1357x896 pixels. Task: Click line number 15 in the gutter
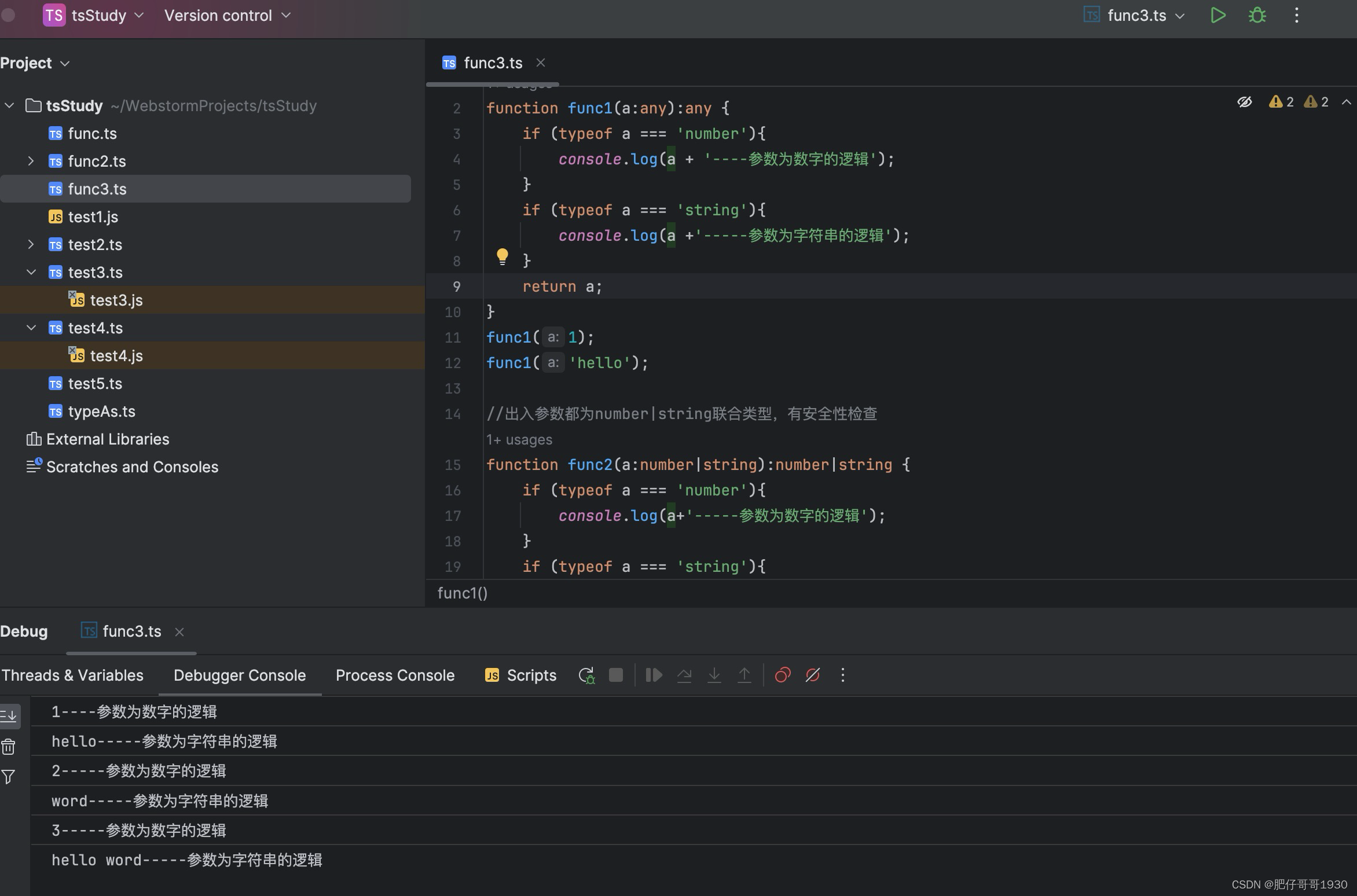click(453, 465)
